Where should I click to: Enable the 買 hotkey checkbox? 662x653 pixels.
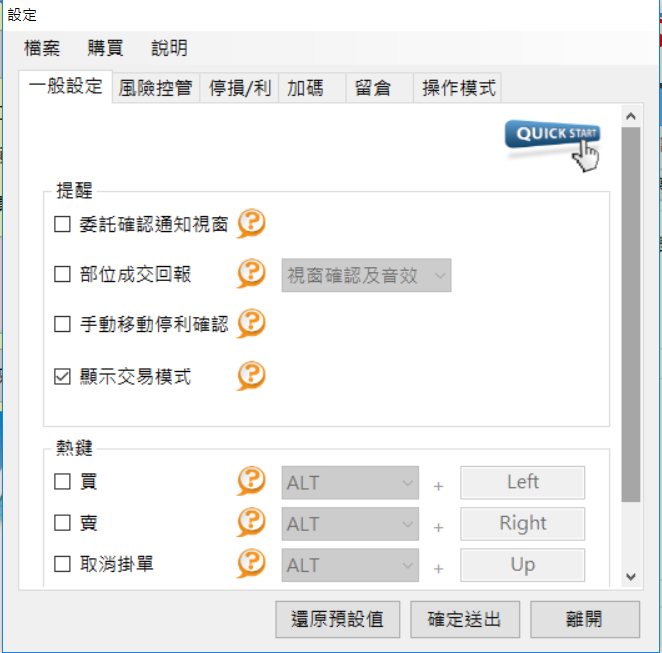point(62,481)
